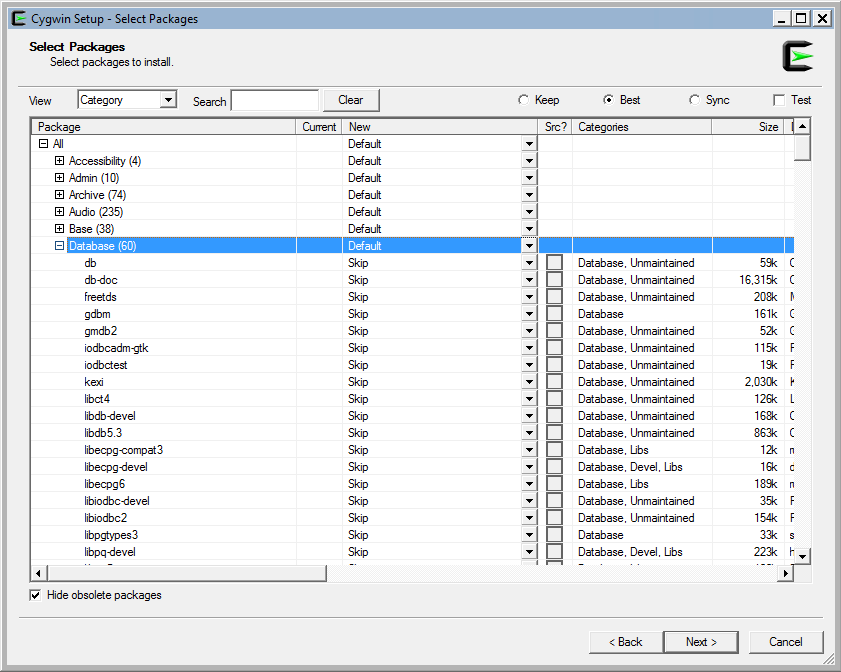
Task: Select the Keep radio button
Action: [x=523, y=100]
